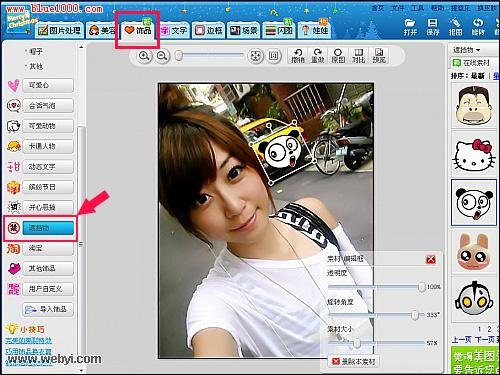Open the 边框 border tab

[209, 31]
